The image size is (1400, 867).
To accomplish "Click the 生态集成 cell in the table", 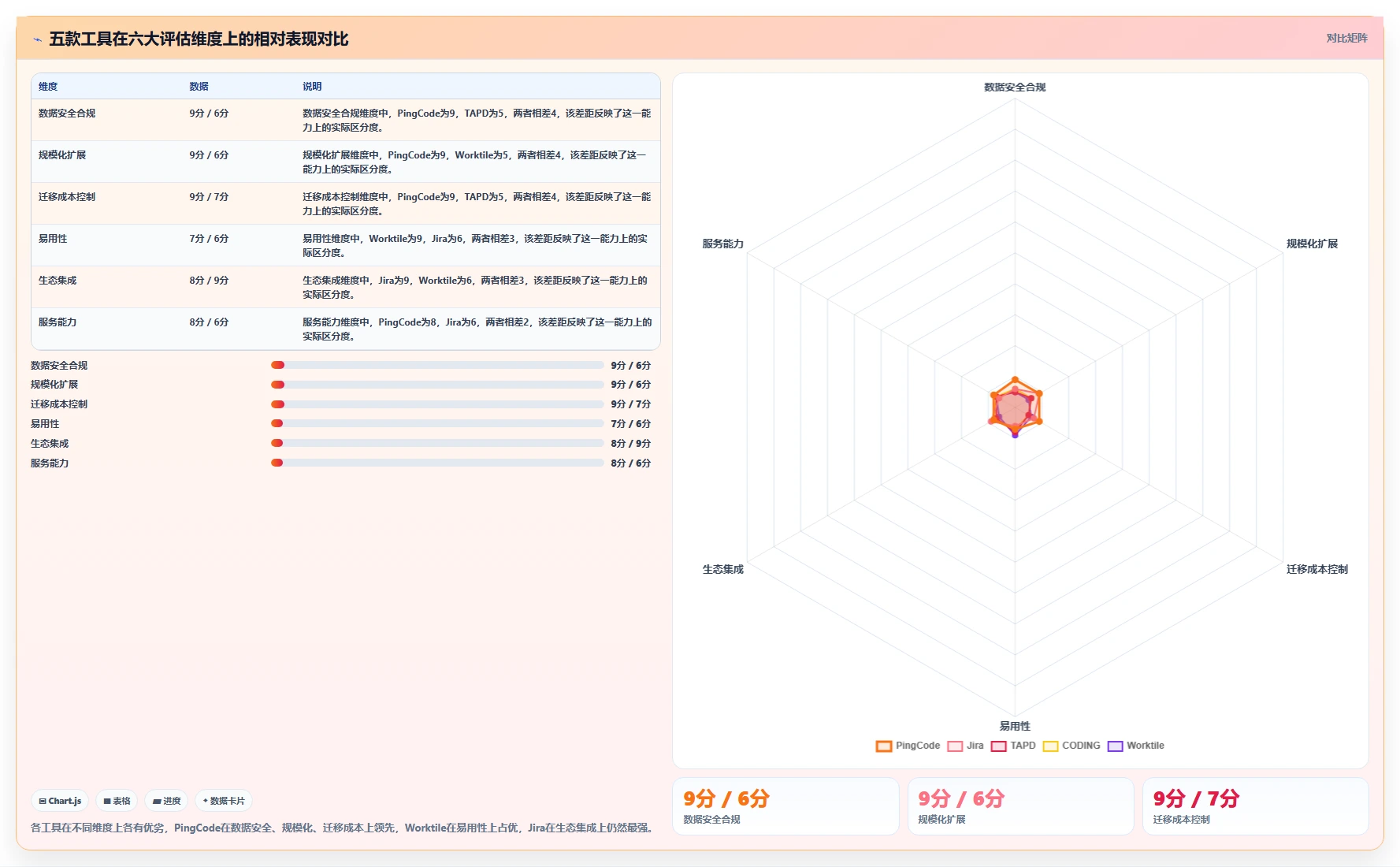I will 58,281.
